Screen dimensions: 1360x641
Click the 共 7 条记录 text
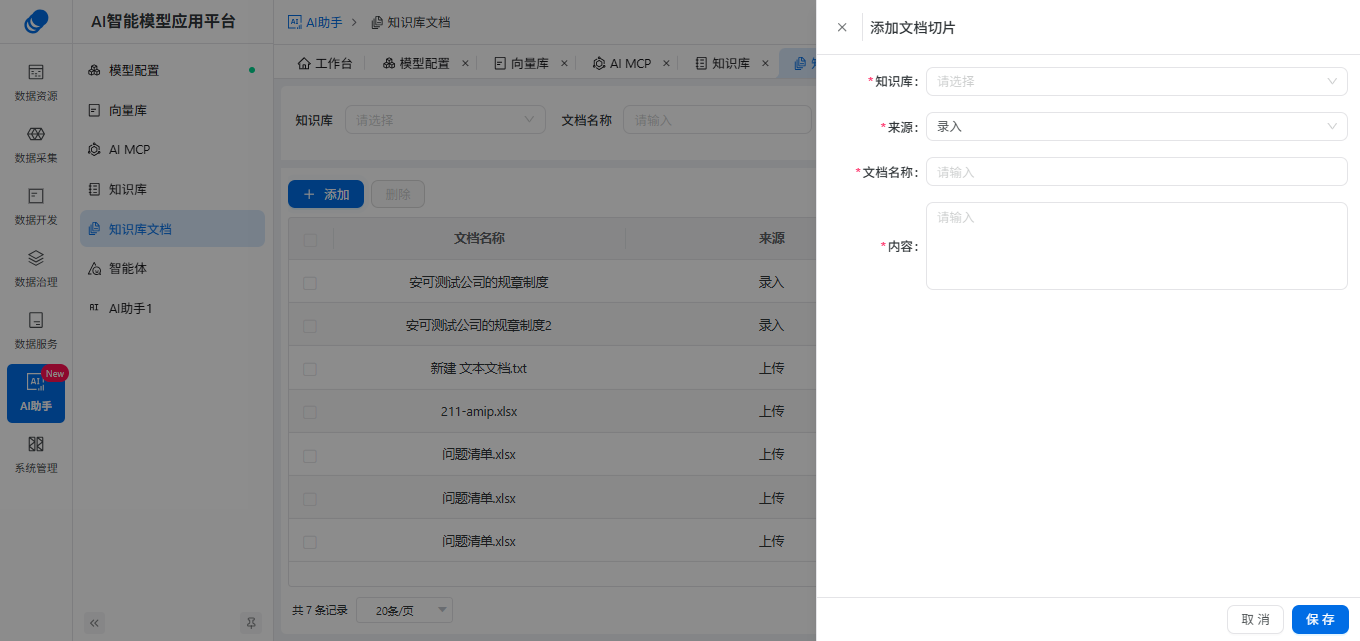pos(320,610)
